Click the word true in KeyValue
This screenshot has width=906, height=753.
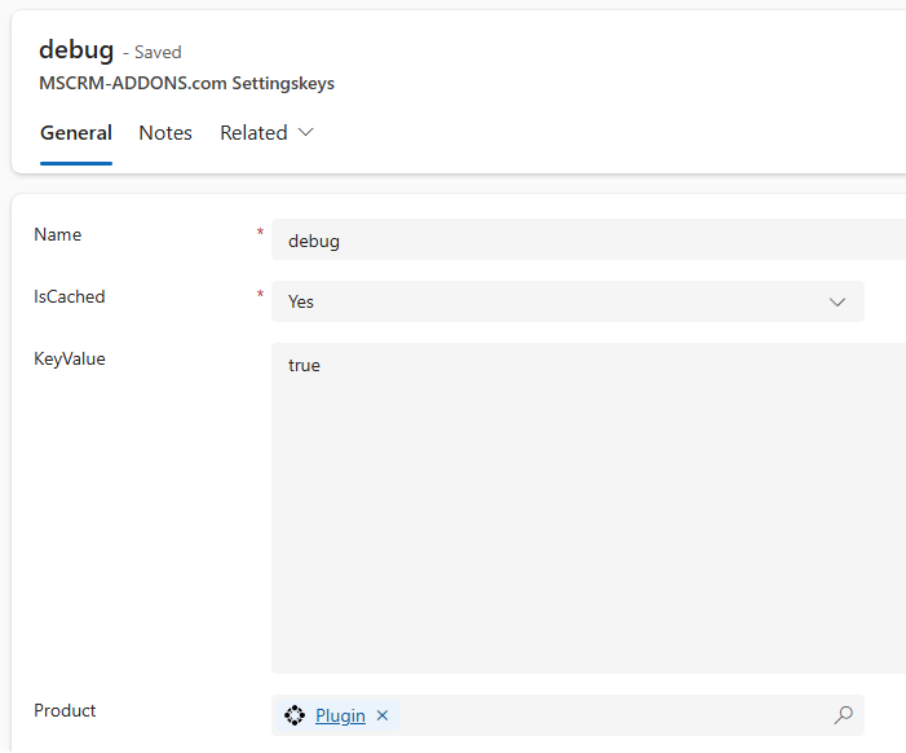pyautogui.click(x=304, y=365)
